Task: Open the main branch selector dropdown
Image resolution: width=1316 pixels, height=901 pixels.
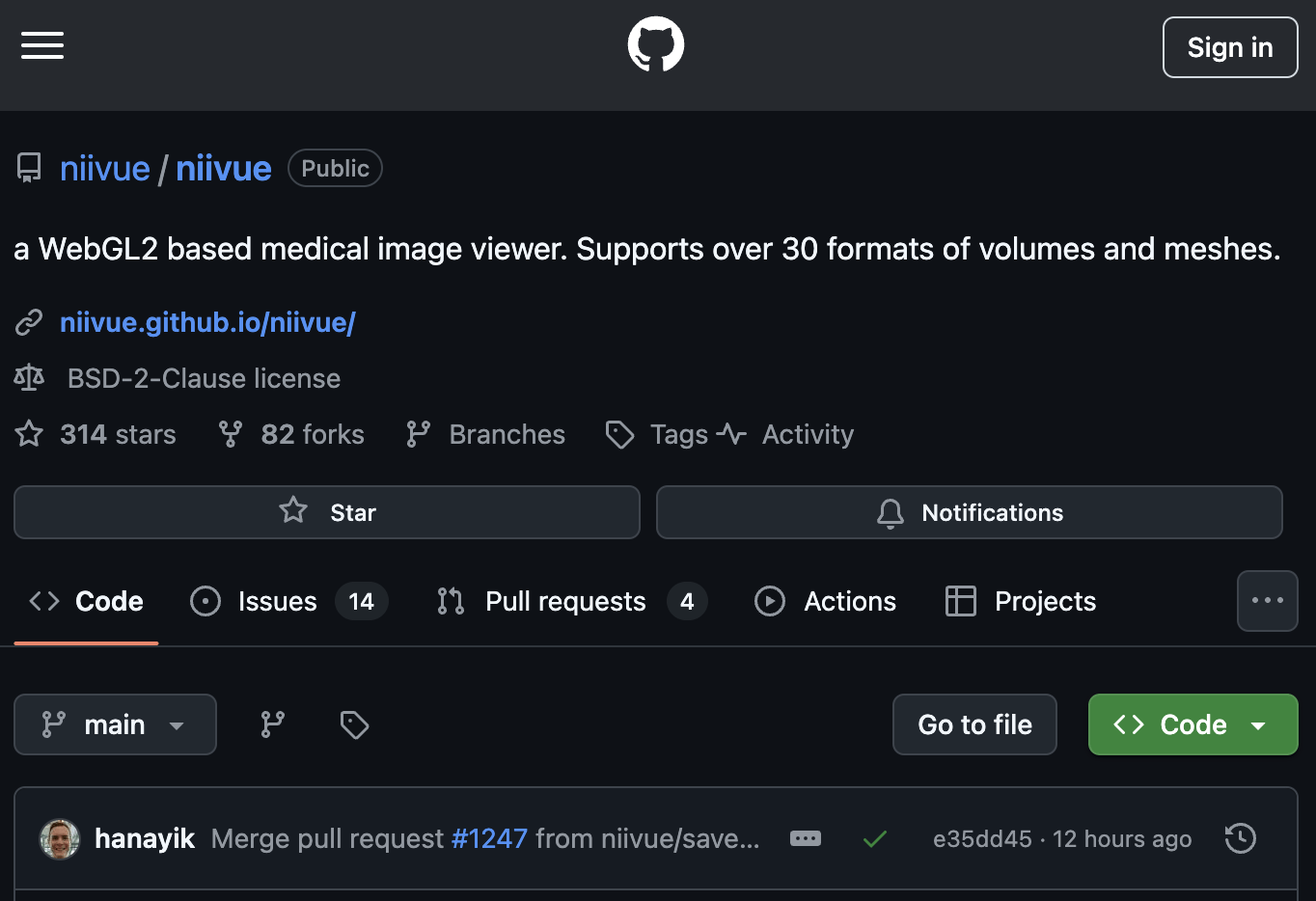Action: click(x=115, y=724)
